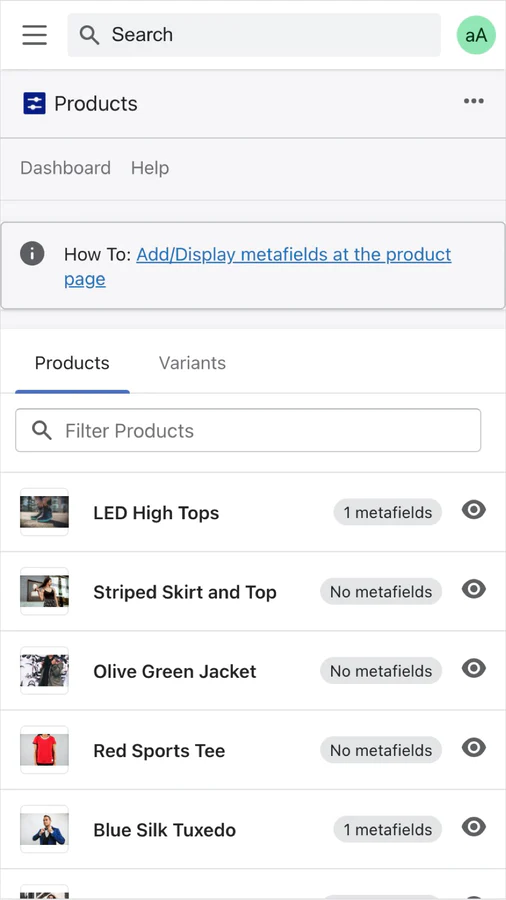Image resolution: width=506 pixels, height=900 pixels.
Task: Toggle eye icon for Blue Silk Tuxedo
Action: pos(474,827)
